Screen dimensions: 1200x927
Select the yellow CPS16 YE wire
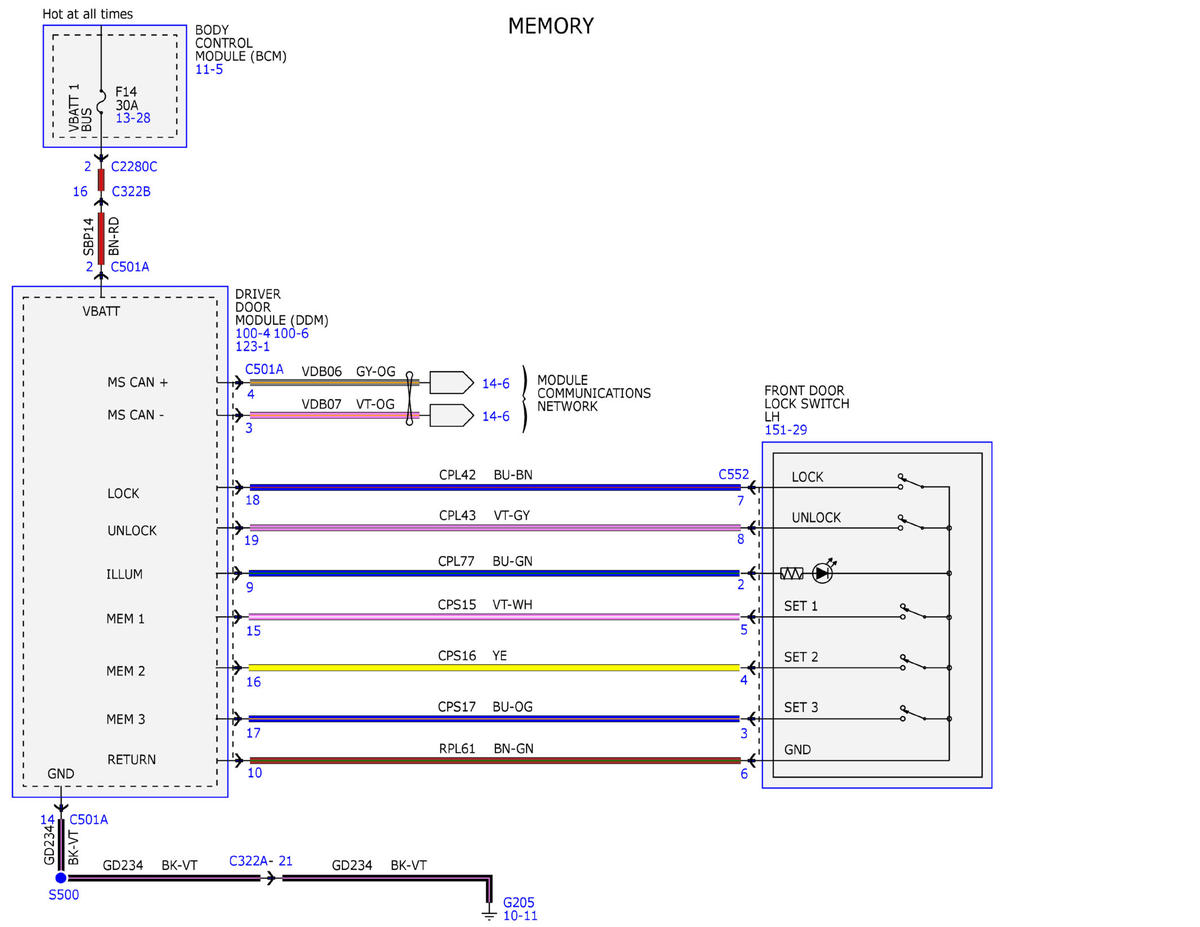pyautogui.click(x=494, y=667)
